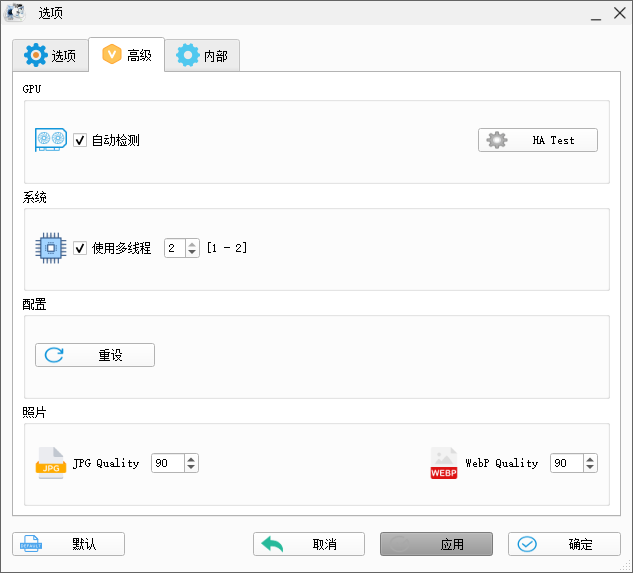Image resolution: width=633 pixels, height=573 pixels.
Task: Increase the thread count spinner
Action: click(192, 243)
